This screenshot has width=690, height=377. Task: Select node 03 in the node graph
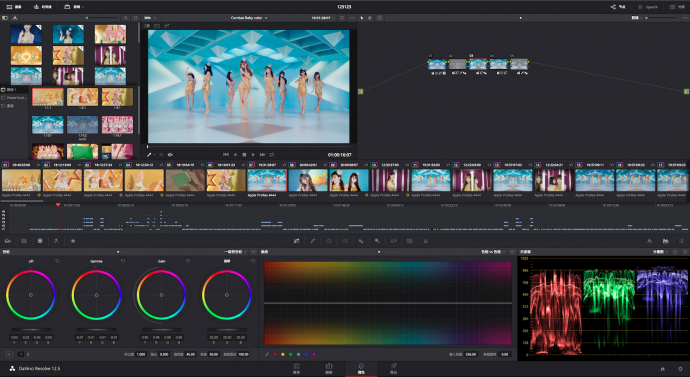478,64
